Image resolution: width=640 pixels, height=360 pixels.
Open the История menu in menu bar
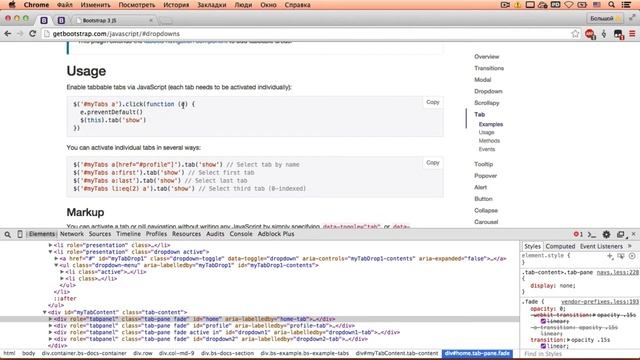[x=176, y=5]
